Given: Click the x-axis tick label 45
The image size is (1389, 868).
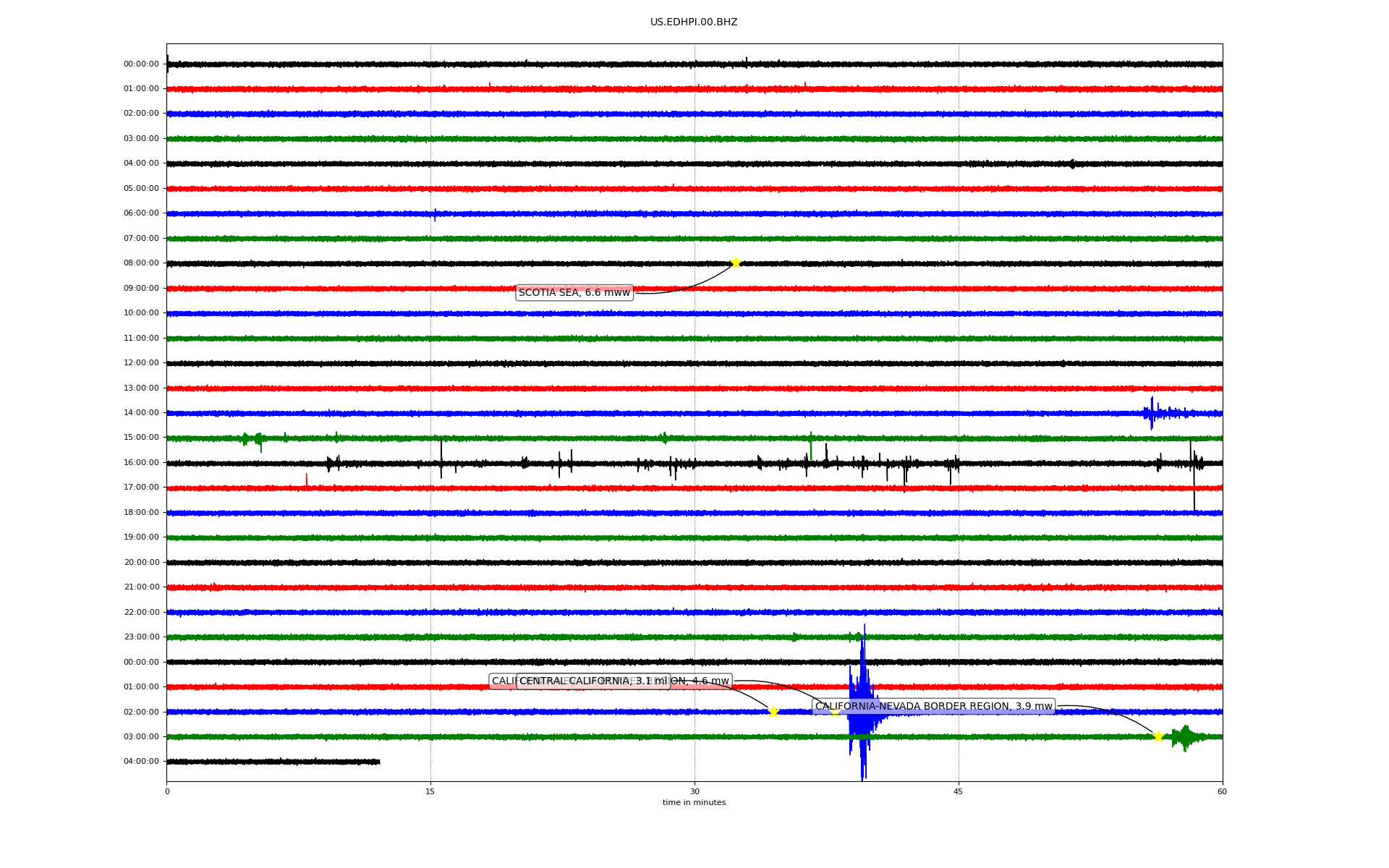Looking at the screenshot, I should (x=959, y=792).
